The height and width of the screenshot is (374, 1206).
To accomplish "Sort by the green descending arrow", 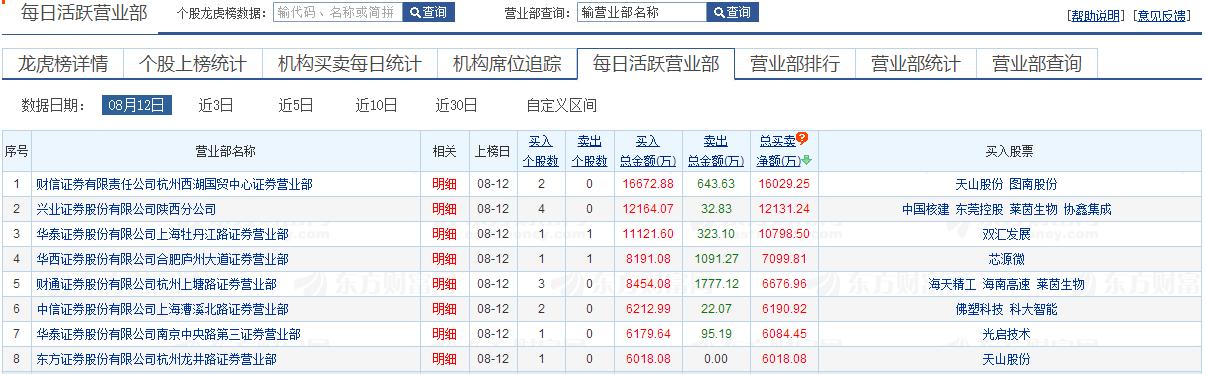I will coord(807,160).
